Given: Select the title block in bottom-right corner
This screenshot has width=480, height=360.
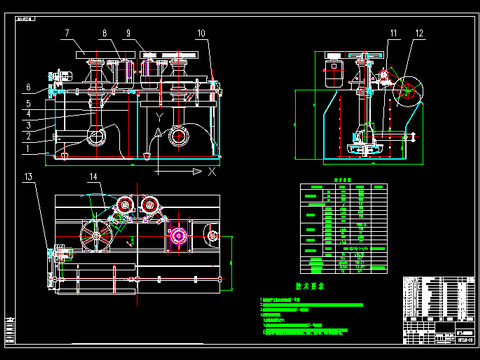Looking at the screenshot, I should 439,310.
